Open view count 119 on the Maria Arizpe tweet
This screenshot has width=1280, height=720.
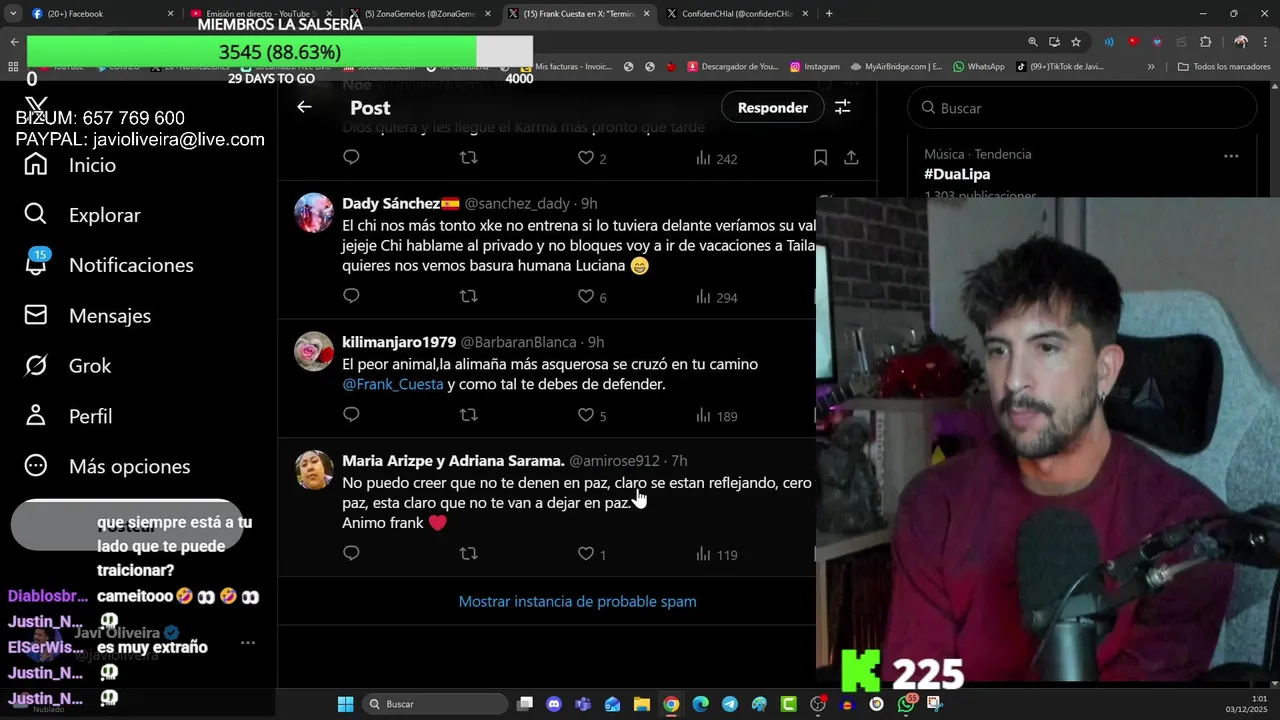click(716, 554)
